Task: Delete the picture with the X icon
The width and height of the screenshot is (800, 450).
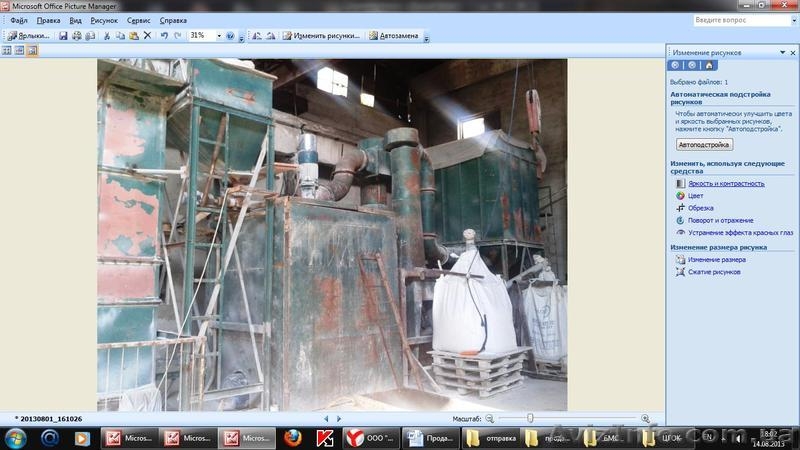Action: pos(147,36)
